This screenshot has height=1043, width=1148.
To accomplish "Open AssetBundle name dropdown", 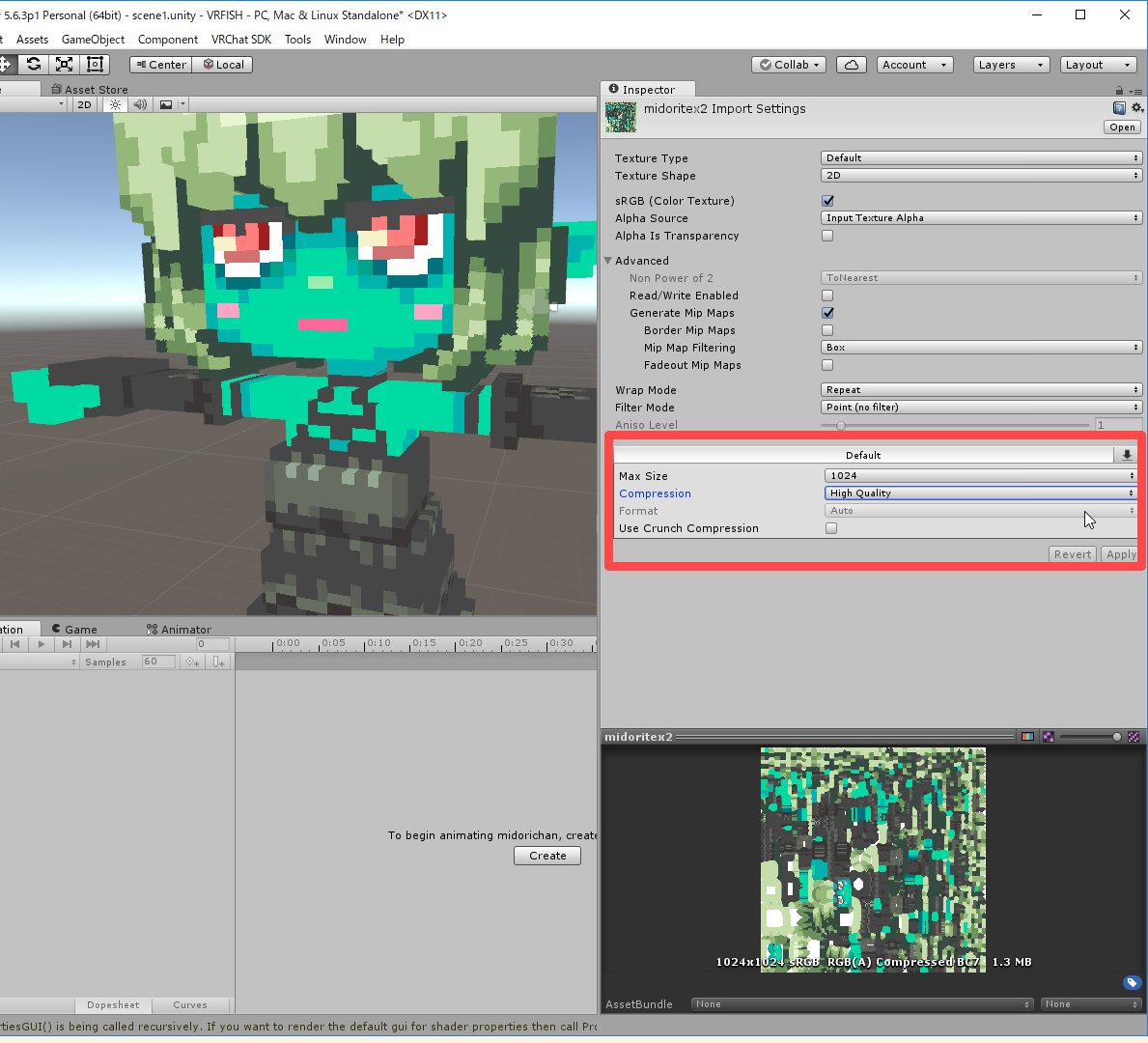I will point(862,1004).
